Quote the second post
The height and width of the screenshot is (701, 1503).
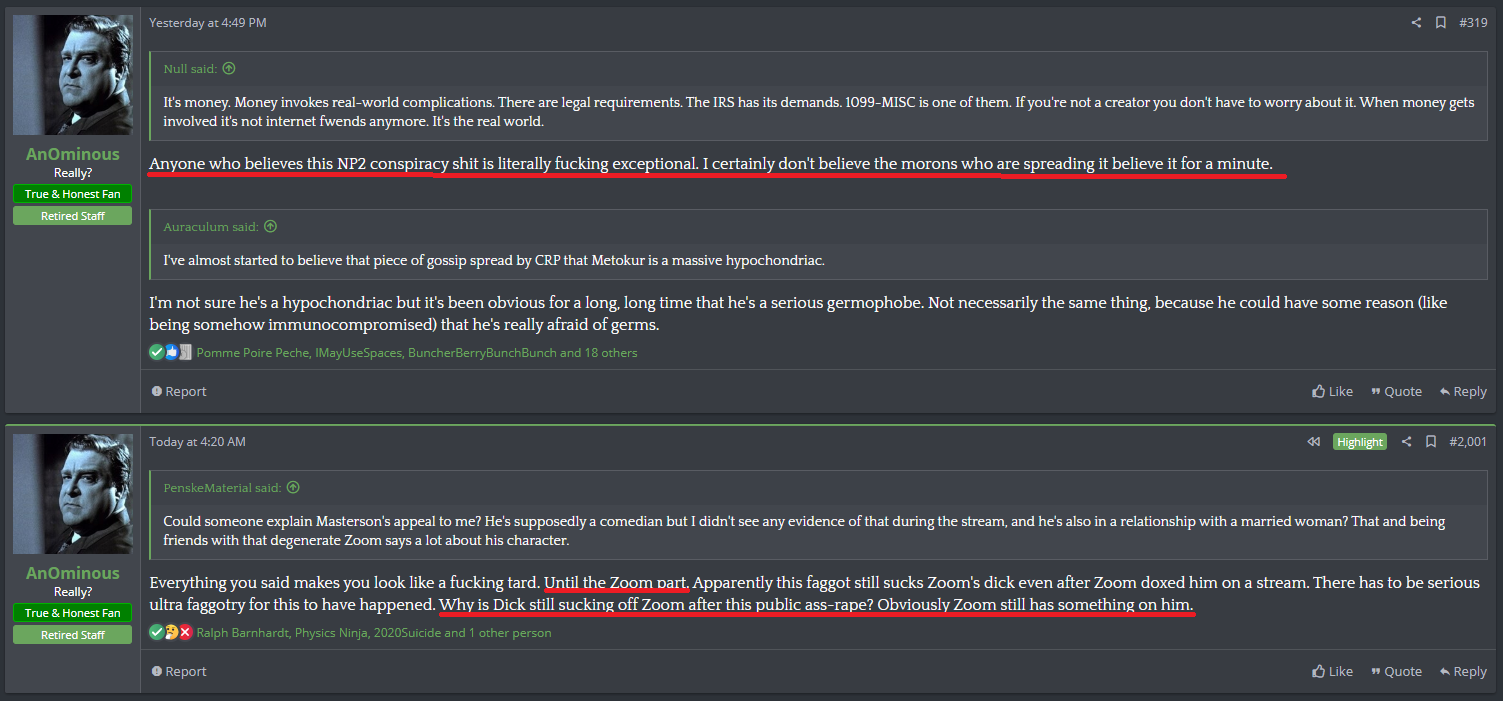point(1396,671)
